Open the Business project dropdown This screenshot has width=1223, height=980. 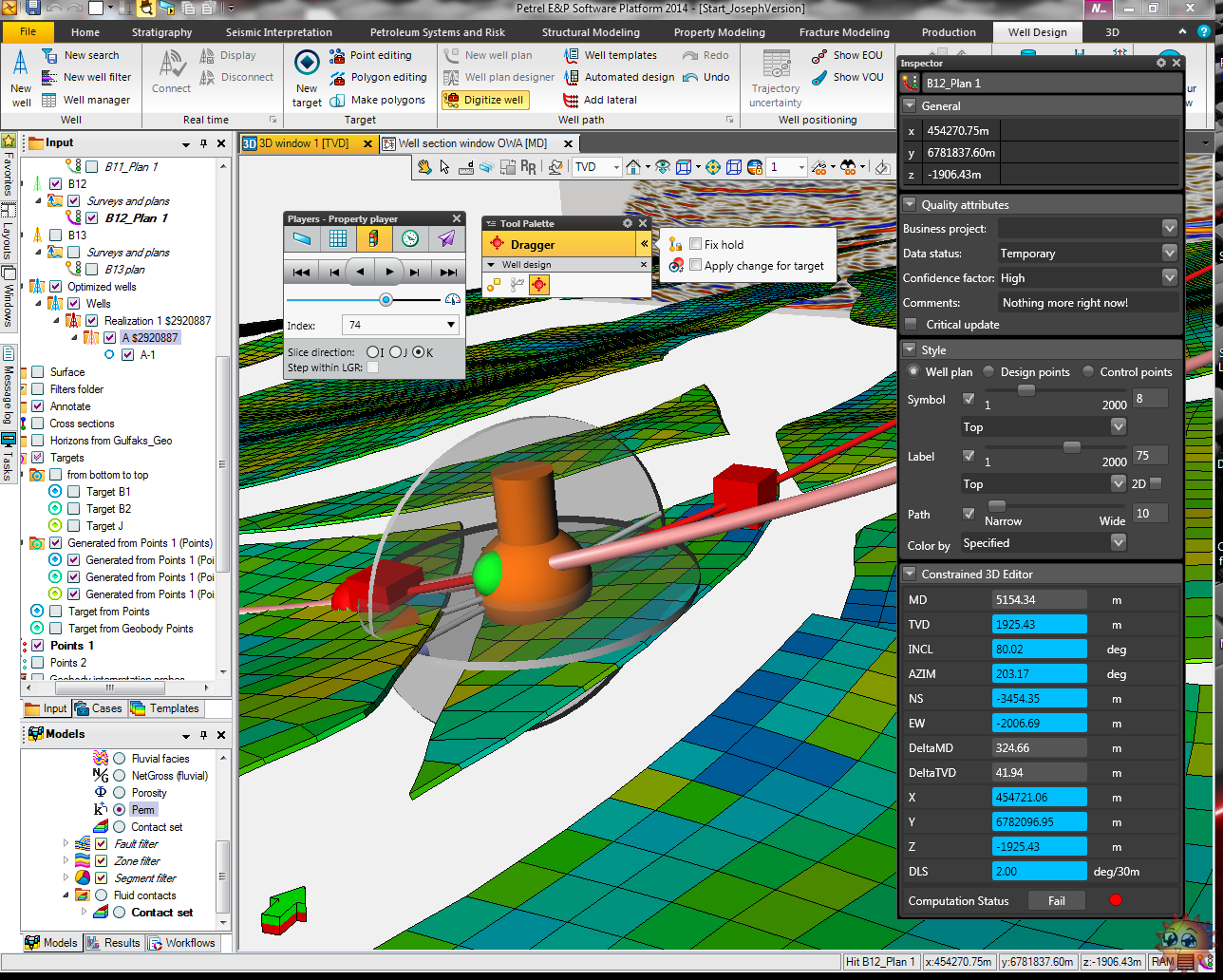click(x=1170, y=229)
